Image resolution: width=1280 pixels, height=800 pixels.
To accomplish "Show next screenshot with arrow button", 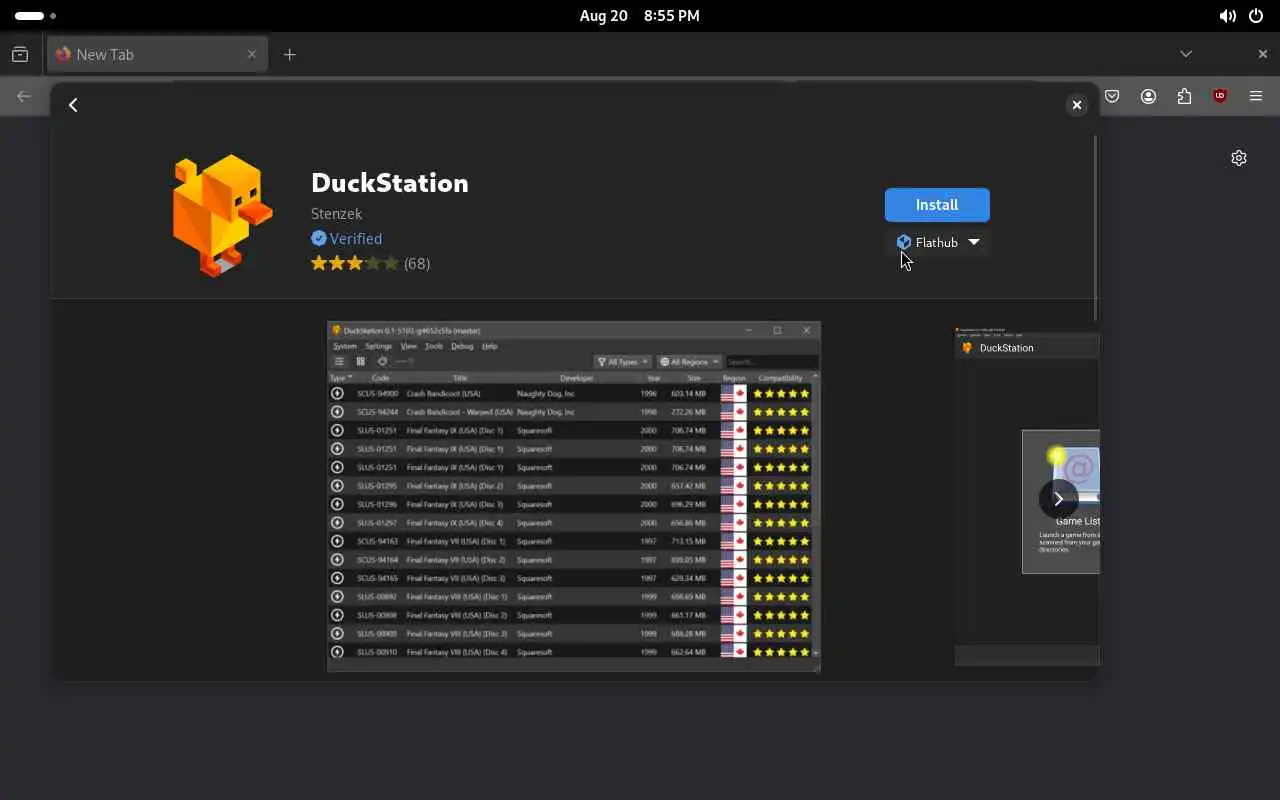I will (x=1058, y=498).
